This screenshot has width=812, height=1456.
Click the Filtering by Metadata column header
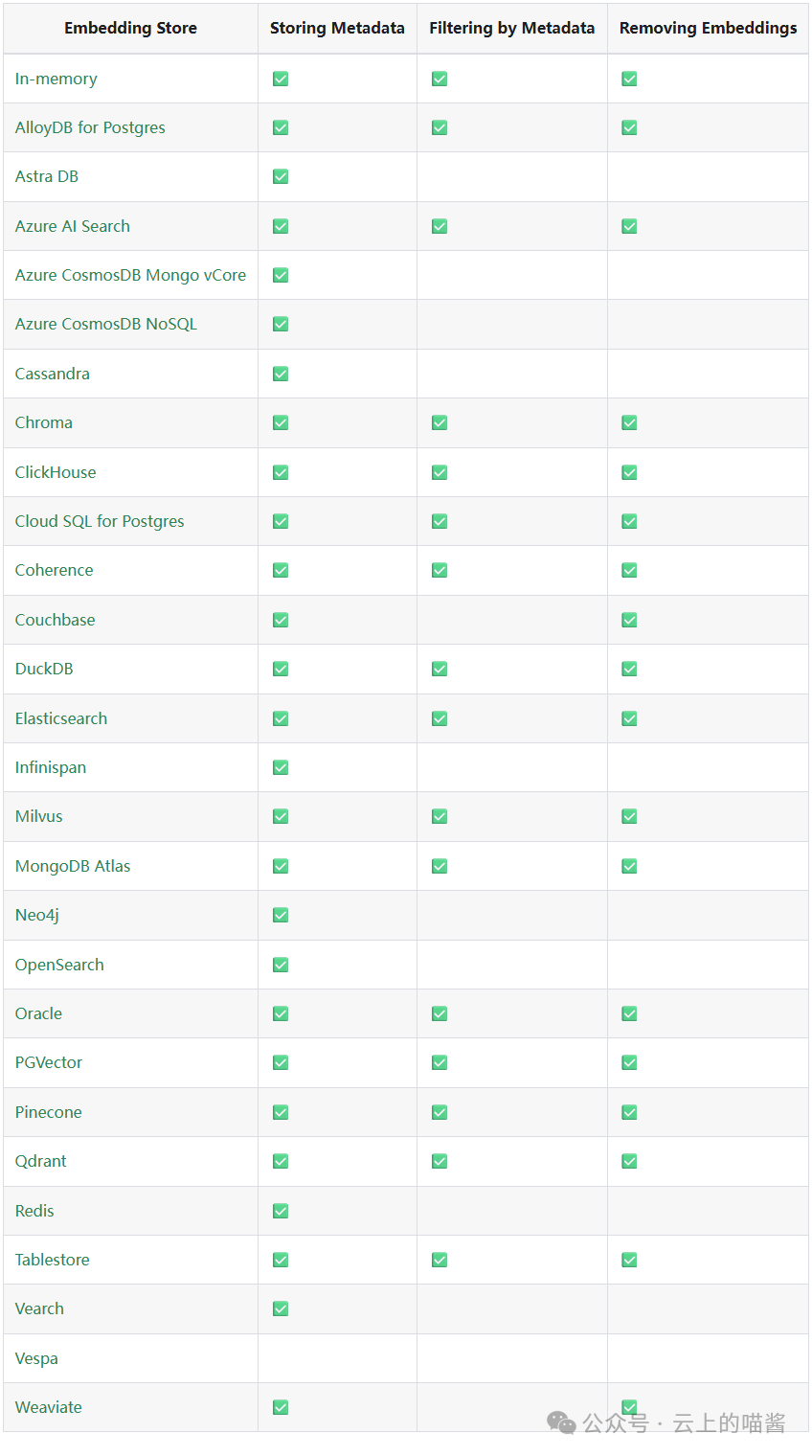click(x=511, y=28)
